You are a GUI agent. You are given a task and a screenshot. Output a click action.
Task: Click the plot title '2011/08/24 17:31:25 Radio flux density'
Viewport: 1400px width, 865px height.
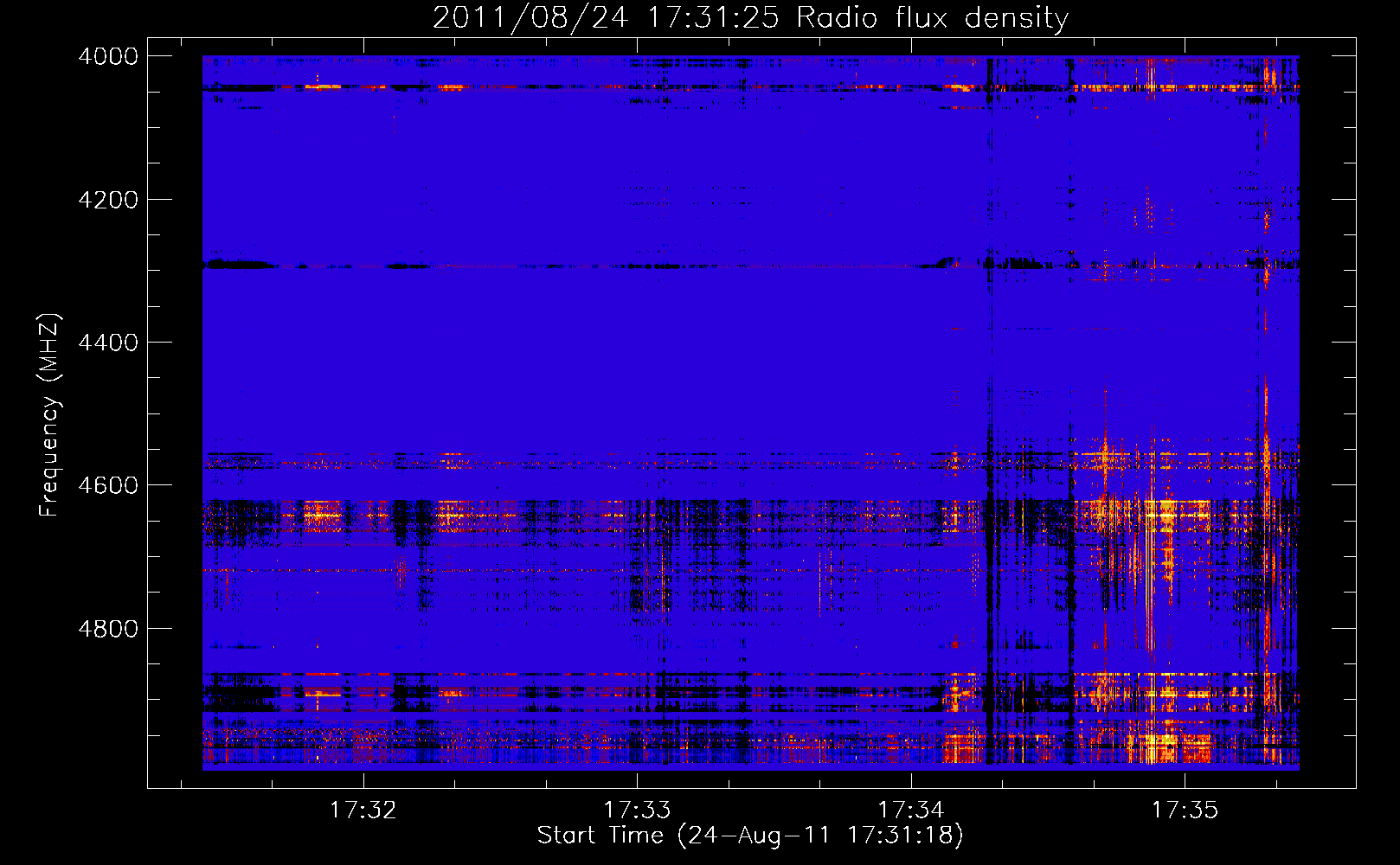click(750, 18)
